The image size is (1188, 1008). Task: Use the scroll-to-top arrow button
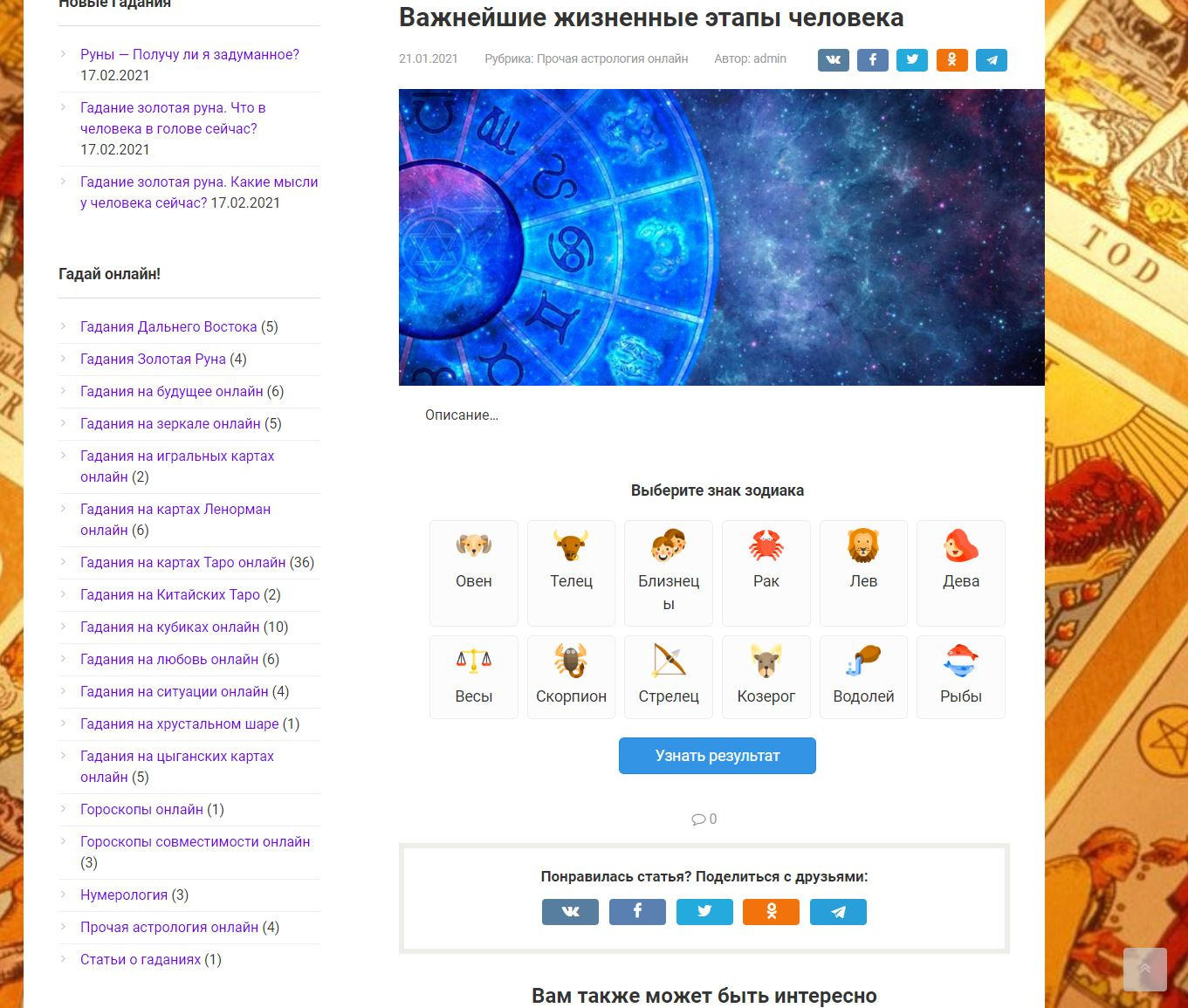1145,969
